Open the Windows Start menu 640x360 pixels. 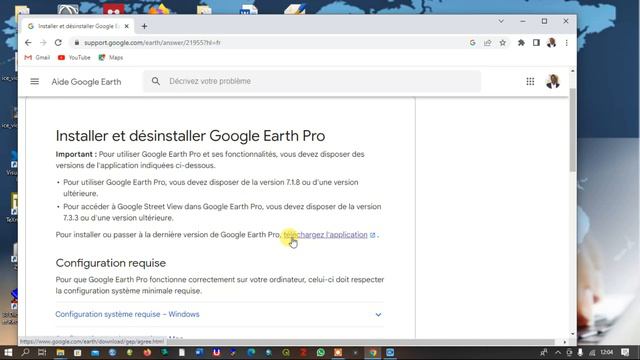(x=8, y=352)
